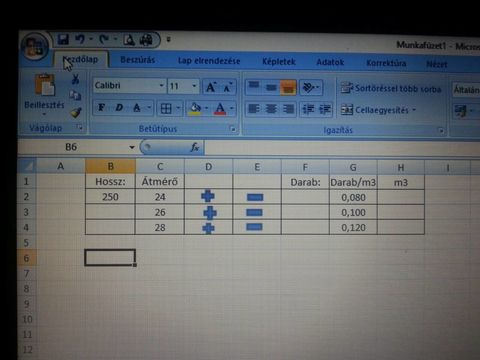Click the plus shape in row 2

pyautogui.click(x=208, y=196)
